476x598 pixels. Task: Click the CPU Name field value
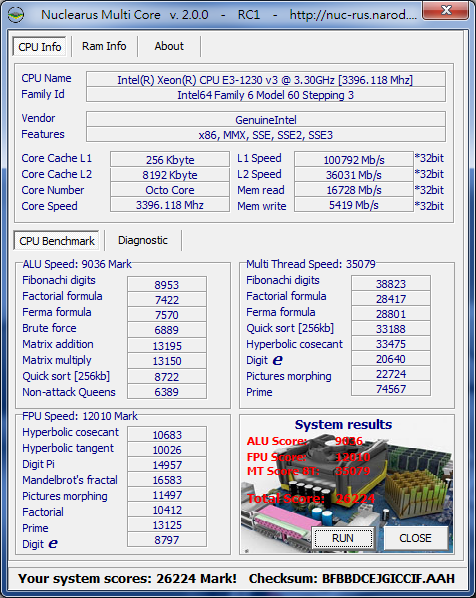click(x=265, y=80)
